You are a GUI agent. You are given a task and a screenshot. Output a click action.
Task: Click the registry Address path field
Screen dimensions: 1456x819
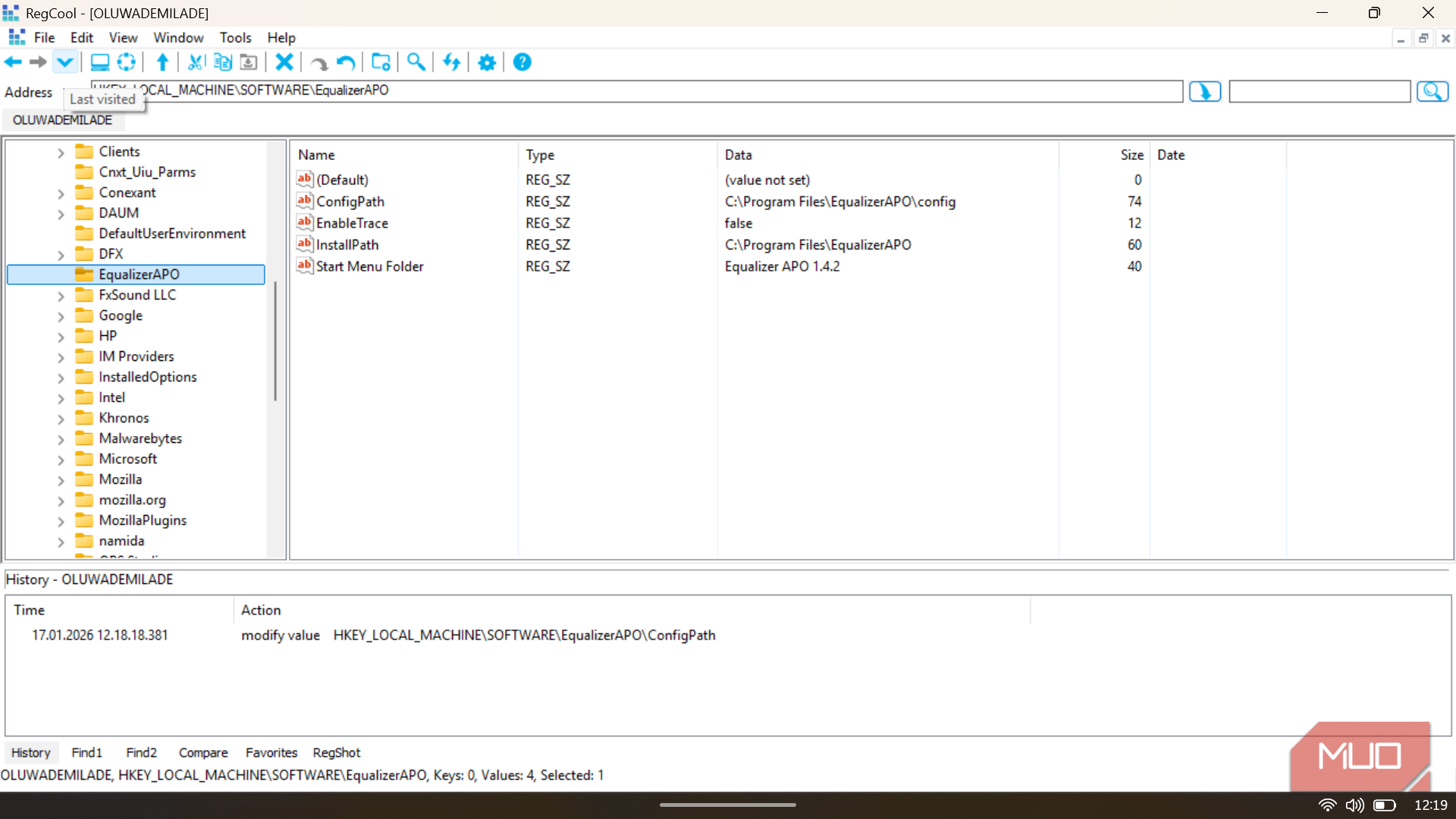pyautogui.click(x=637, y=91)
